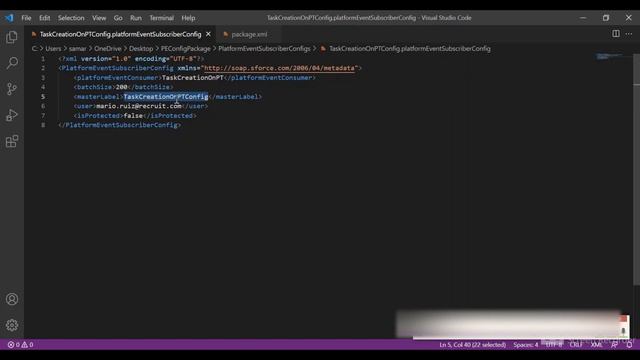Change language mode via XML
Image resolution: width=640 pixels, height=360 pixels.
[596, 345]
